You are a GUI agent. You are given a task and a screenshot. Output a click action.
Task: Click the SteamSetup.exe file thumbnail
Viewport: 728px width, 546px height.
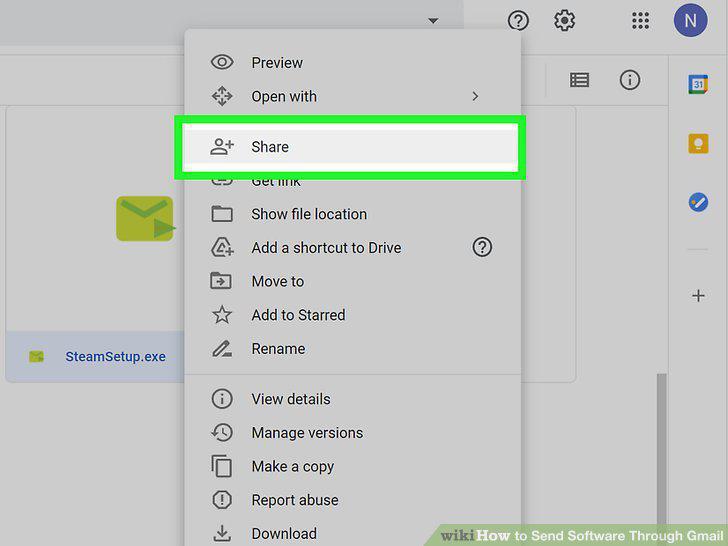[145, 218]
